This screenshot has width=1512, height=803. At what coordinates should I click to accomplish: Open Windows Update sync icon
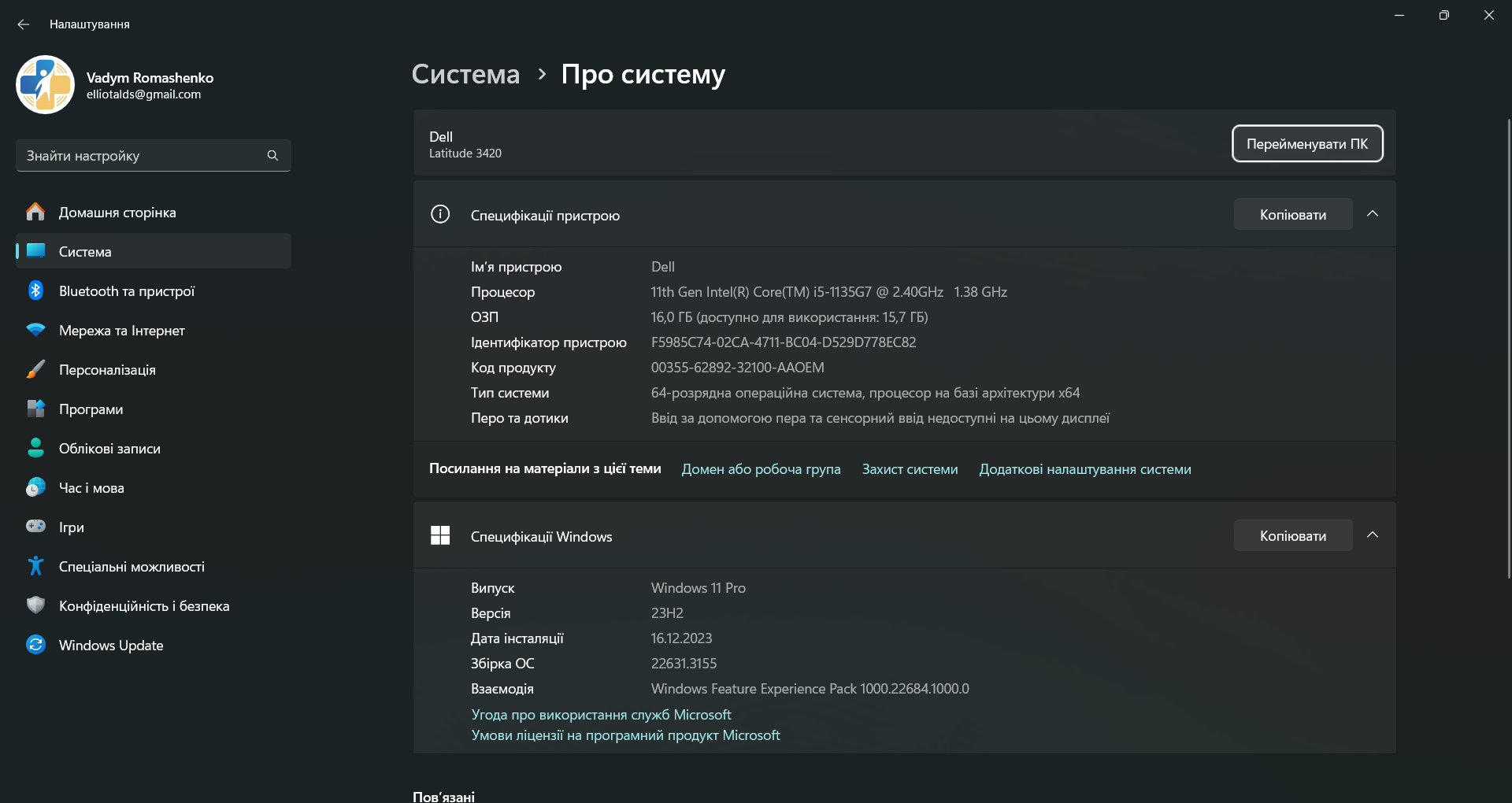35,645
